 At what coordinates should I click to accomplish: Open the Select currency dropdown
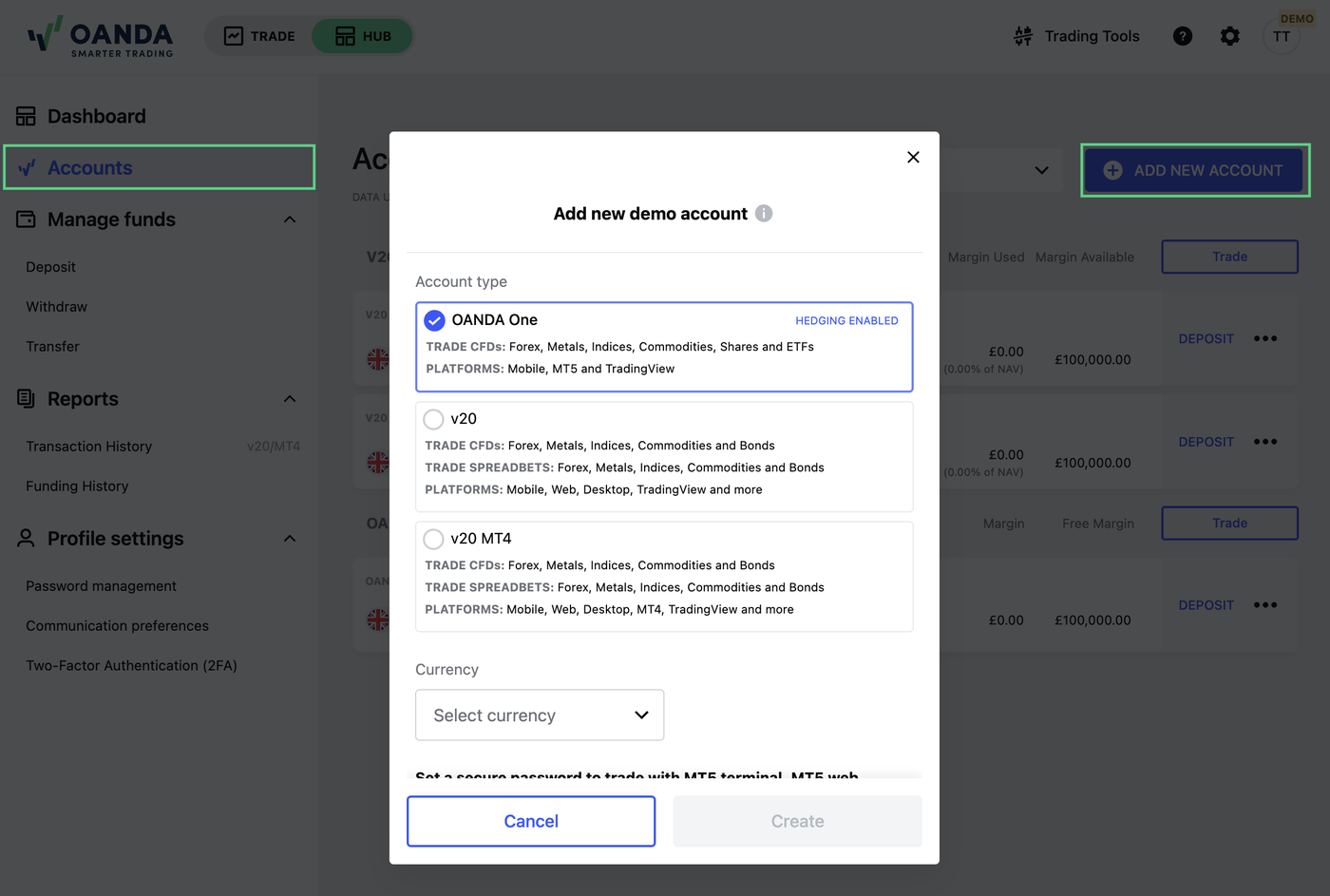540,715
